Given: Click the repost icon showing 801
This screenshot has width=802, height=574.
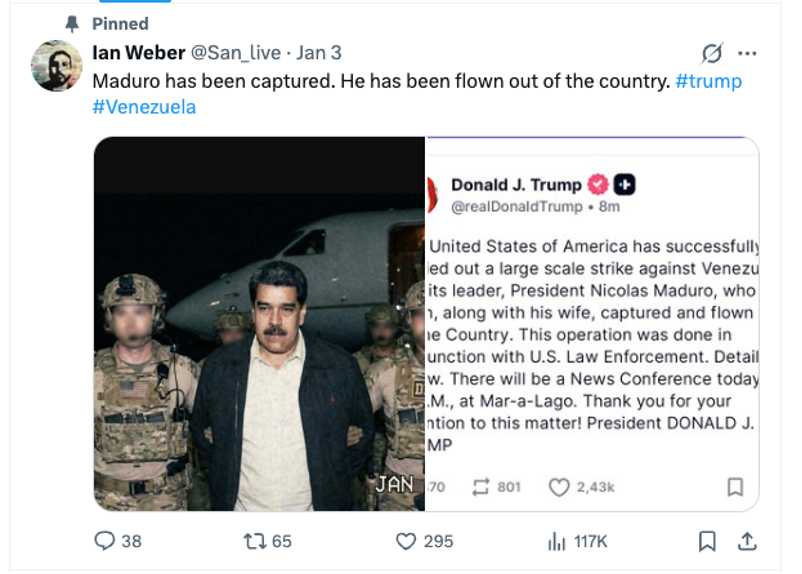Looking at the screenshot, I should click(481, 487).
